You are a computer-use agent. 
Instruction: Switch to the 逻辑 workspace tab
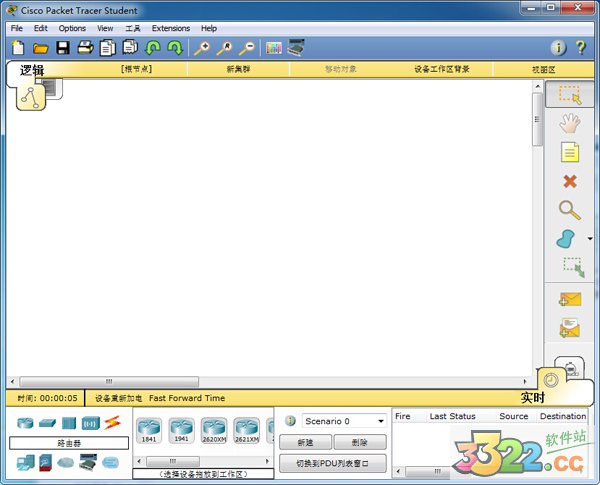pyautogui.click(x=32, y=70)
